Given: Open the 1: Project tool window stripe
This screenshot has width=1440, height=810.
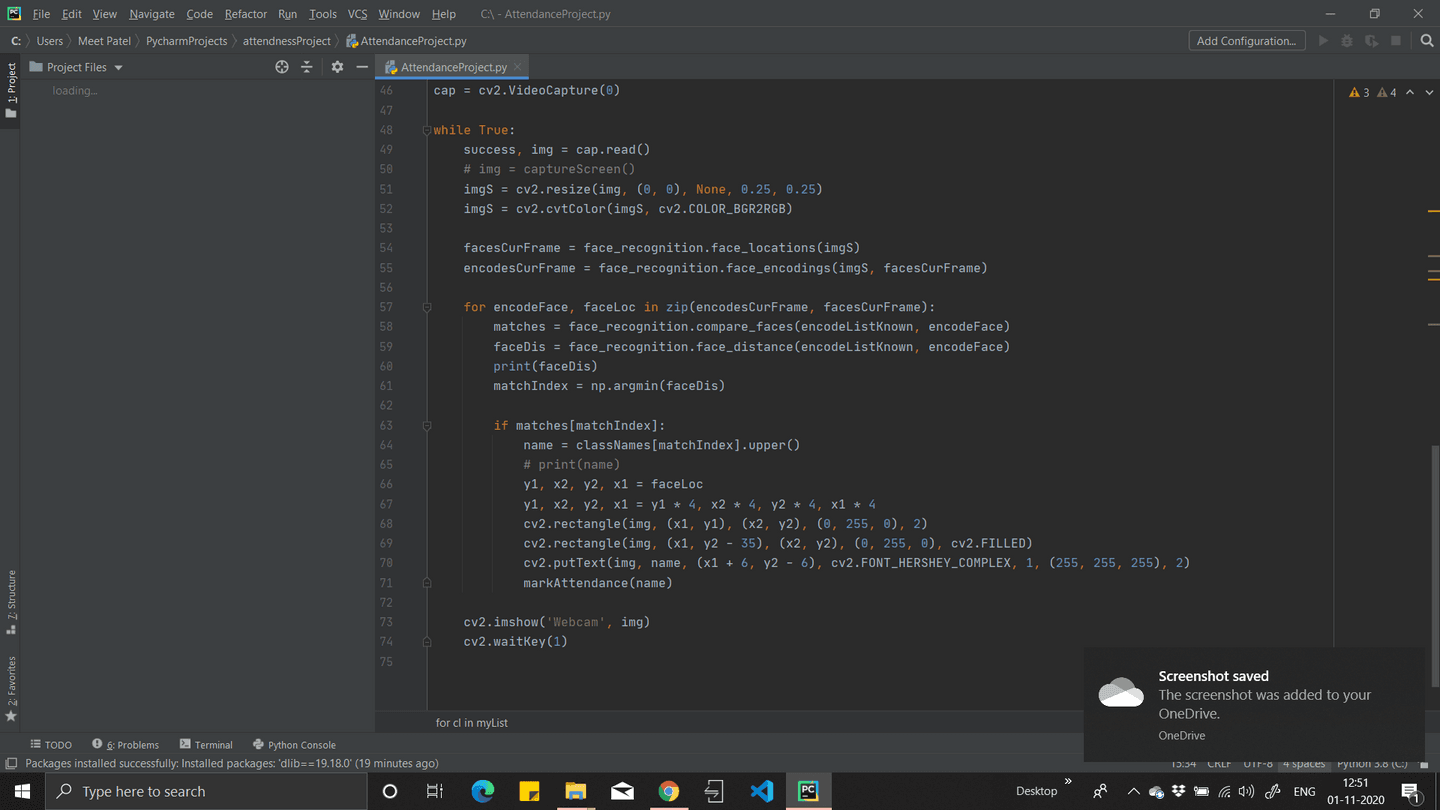Looking at the screenshot, I should click(x=11, y=91).
